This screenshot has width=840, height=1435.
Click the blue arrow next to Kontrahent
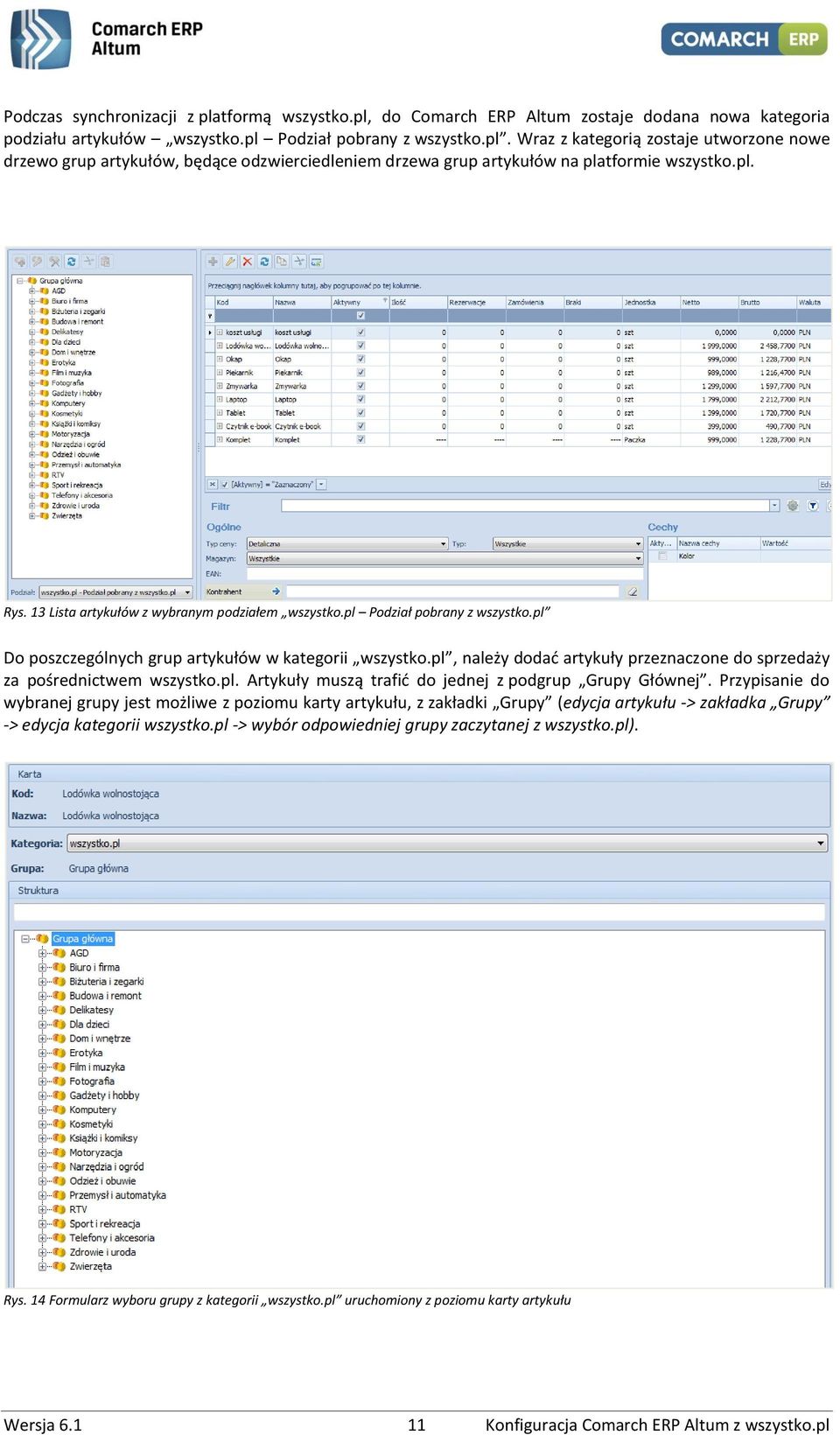pyautogui.click(x=276, y=591)
